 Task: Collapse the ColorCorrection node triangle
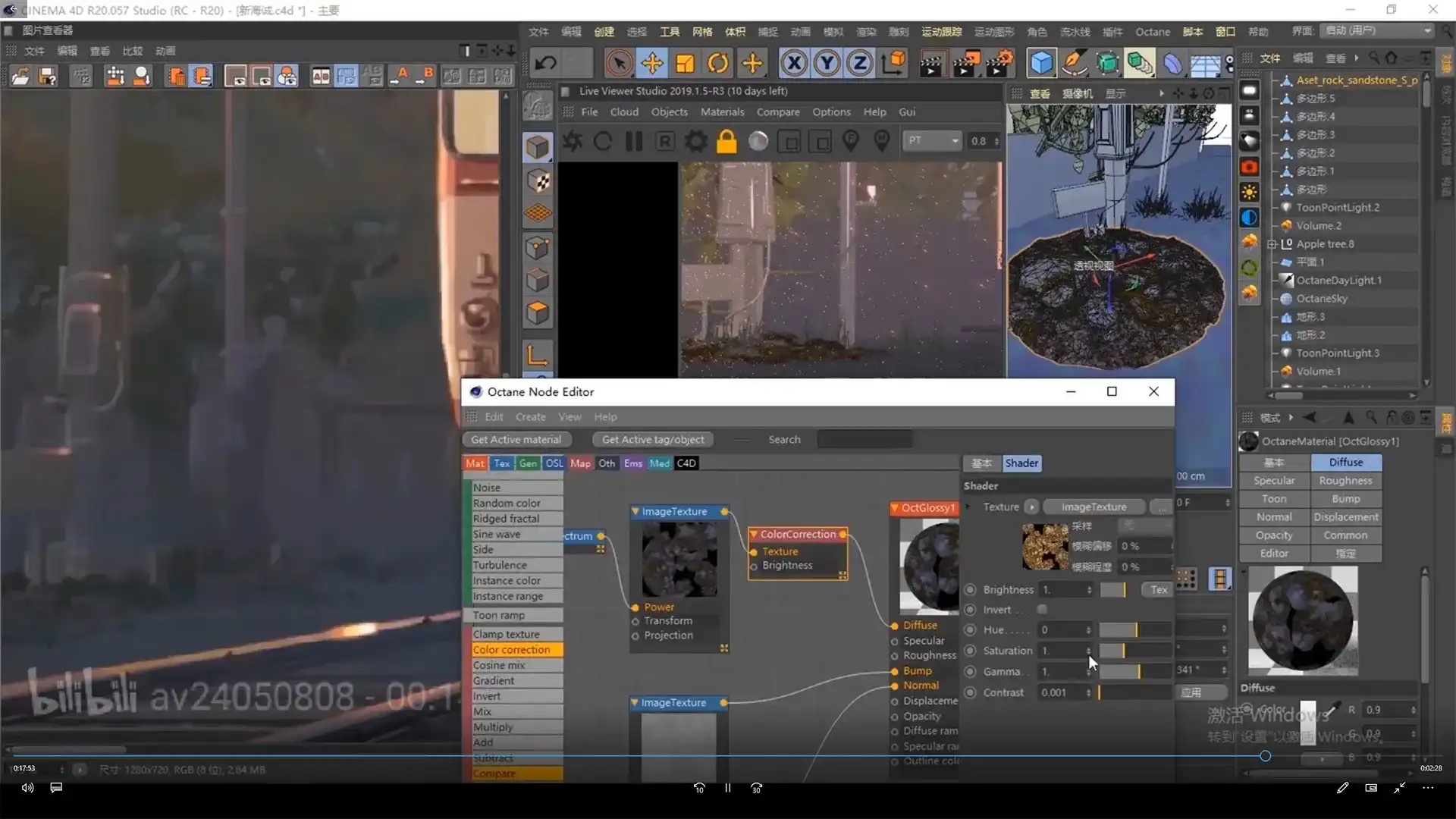[754, 535]
